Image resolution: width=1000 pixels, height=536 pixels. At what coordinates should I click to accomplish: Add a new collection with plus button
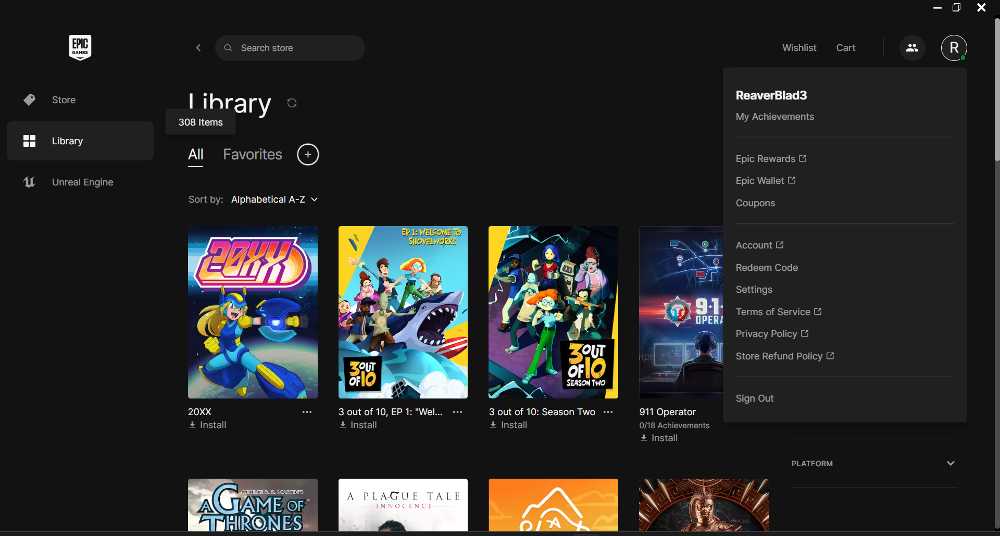click(x=308, y=154)
